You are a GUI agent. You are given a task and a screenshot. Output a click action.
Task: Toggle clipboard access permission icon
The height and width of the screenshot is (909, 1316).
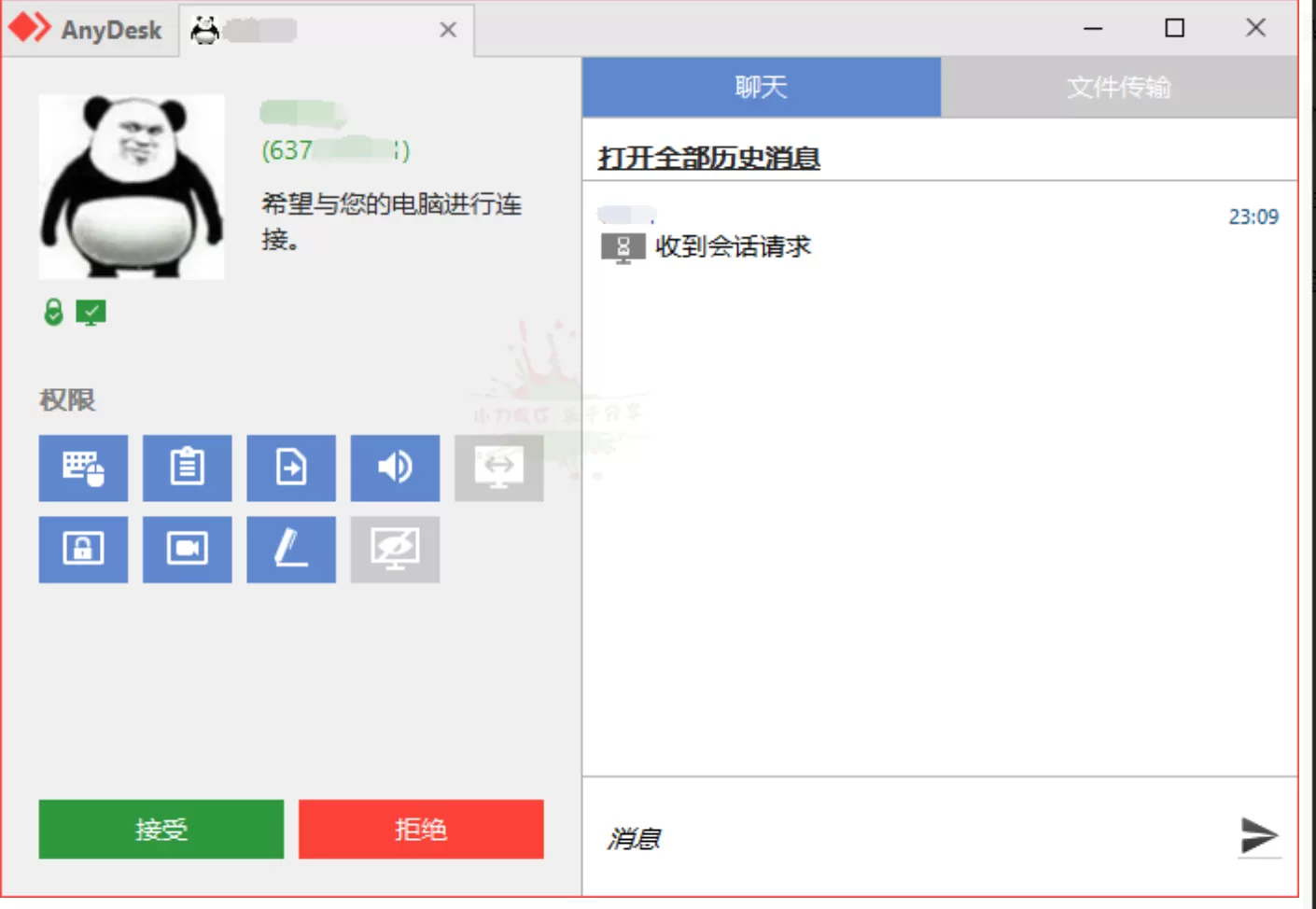[x=187, y=468]
